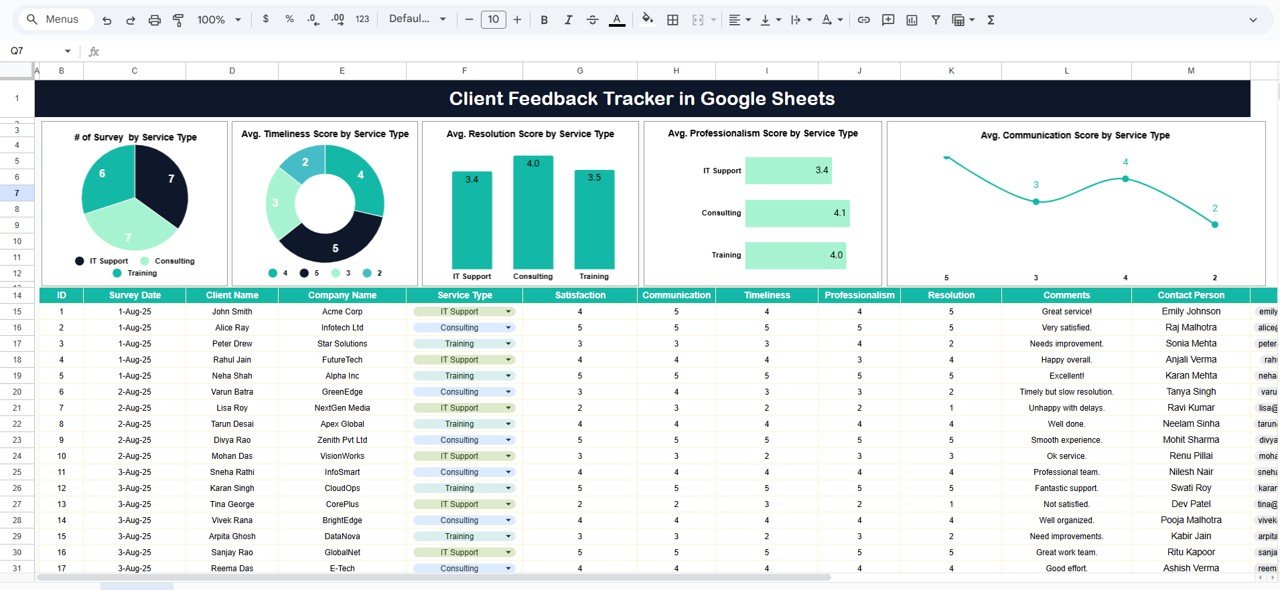Toggle strikethrough formatting

point(592,19)
